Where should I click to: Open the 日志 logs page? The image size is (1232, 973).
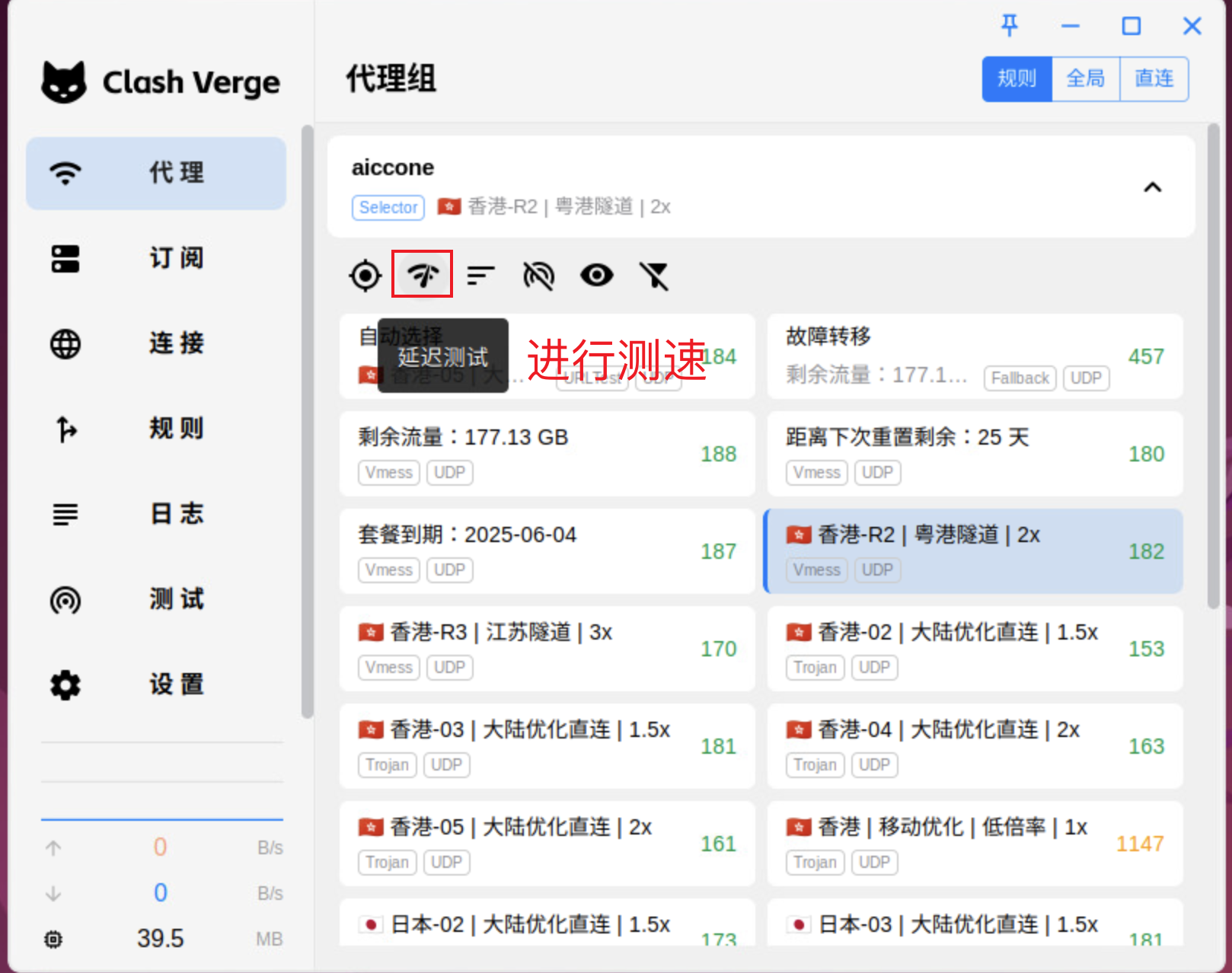(x=156, y=515)
